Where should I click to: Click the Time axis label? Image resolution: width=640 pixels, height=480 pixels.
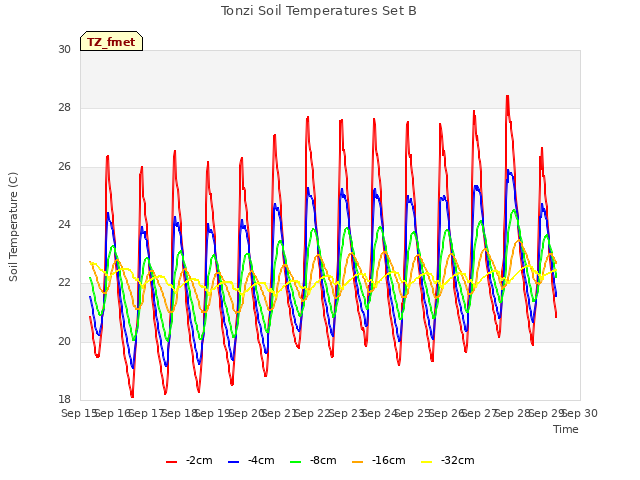(566, 429)
